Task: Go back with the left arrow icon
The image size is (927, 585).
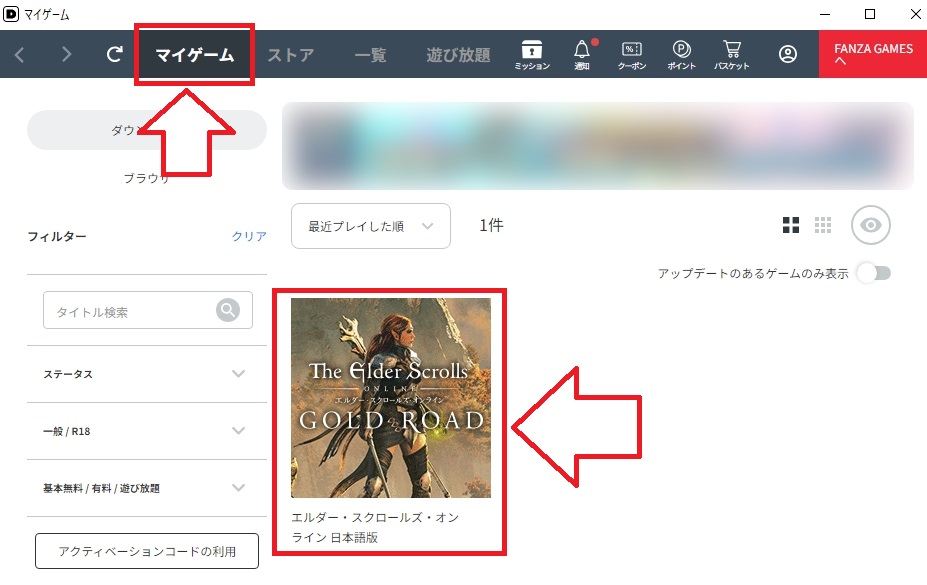Action: pos(20,55)
